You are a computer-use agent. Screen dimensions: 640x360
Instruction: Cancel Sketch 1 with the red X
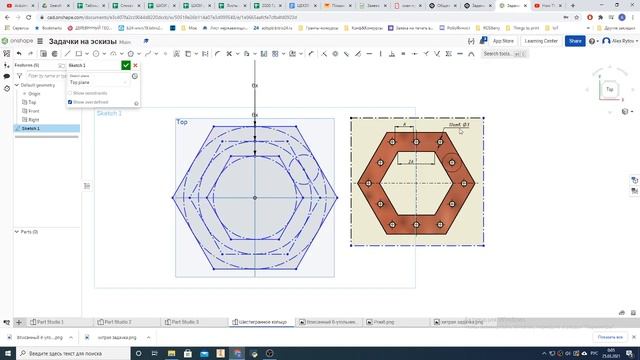136,65
